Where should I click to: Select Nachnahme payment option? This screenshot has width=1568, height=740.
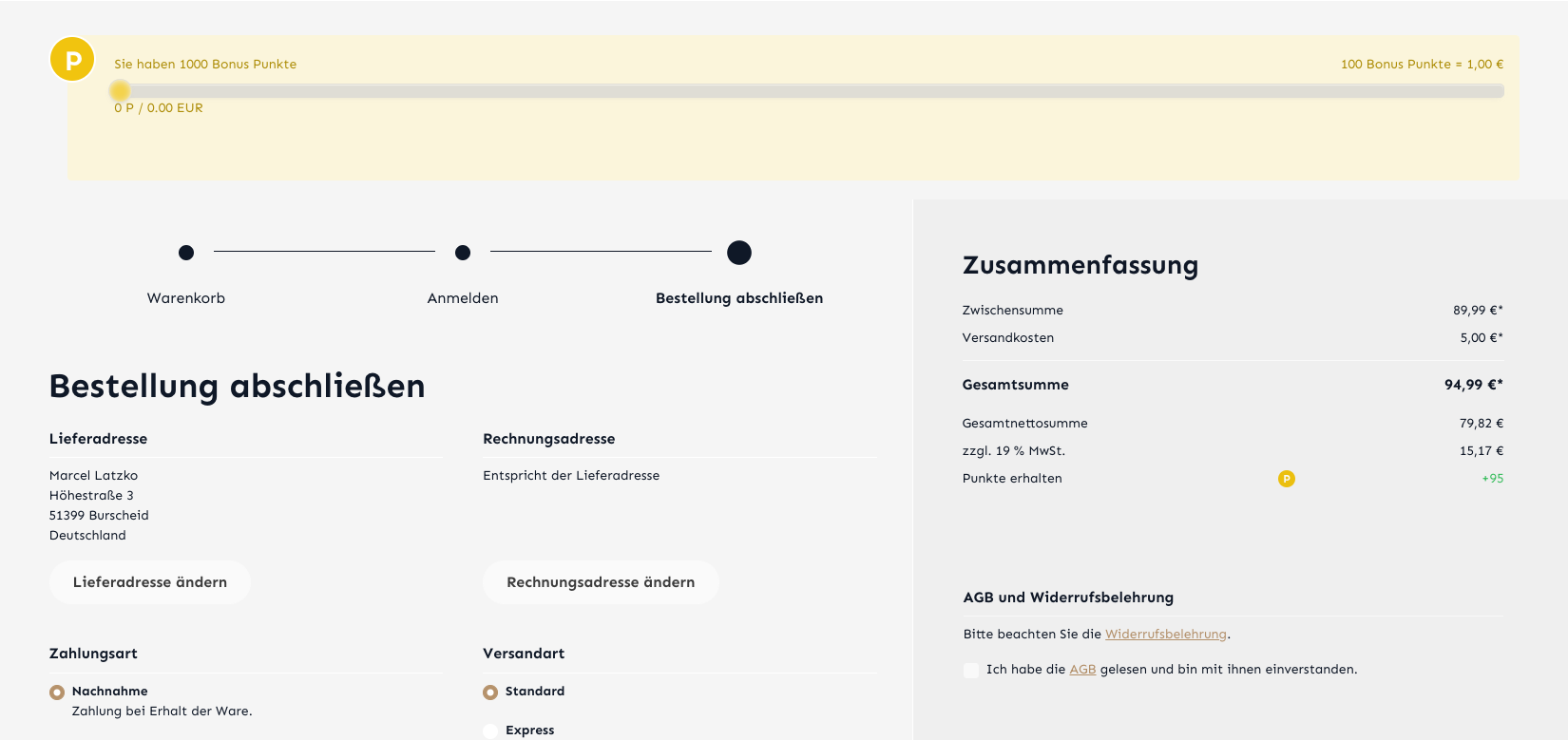(57, 693)
